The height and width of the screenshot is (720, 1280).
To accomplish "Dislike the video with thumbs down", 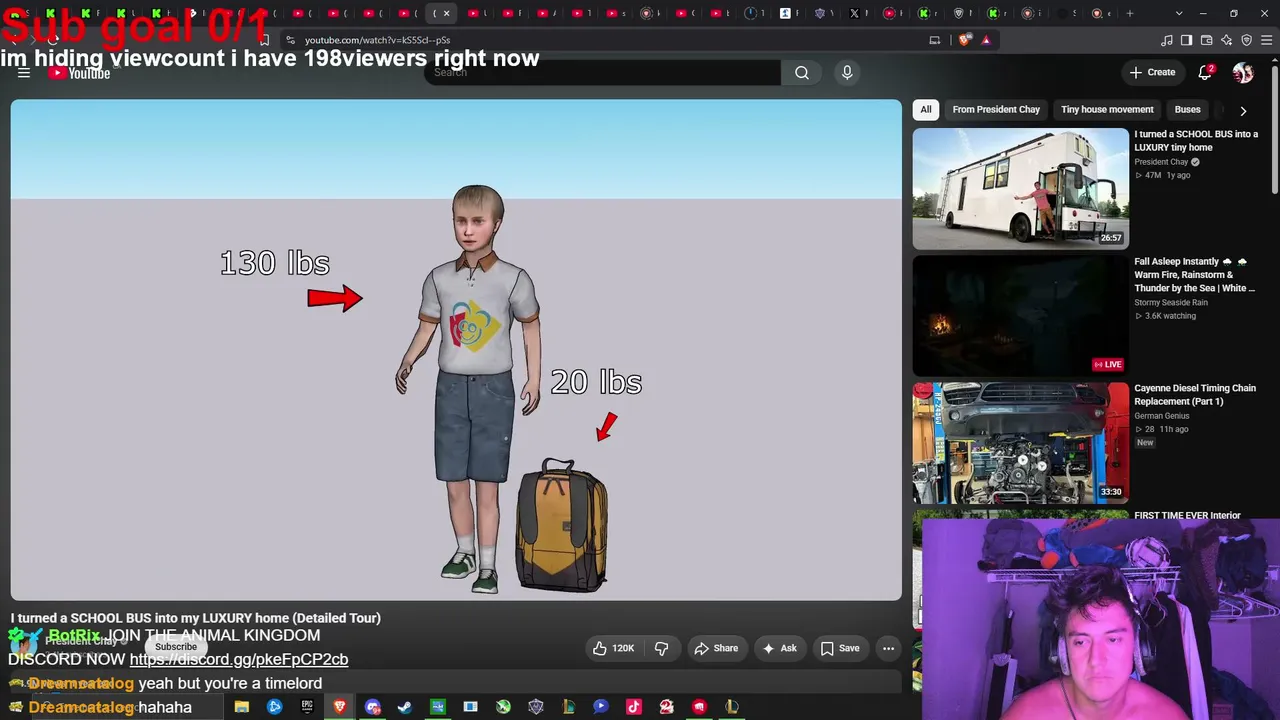I will [661, 648].
